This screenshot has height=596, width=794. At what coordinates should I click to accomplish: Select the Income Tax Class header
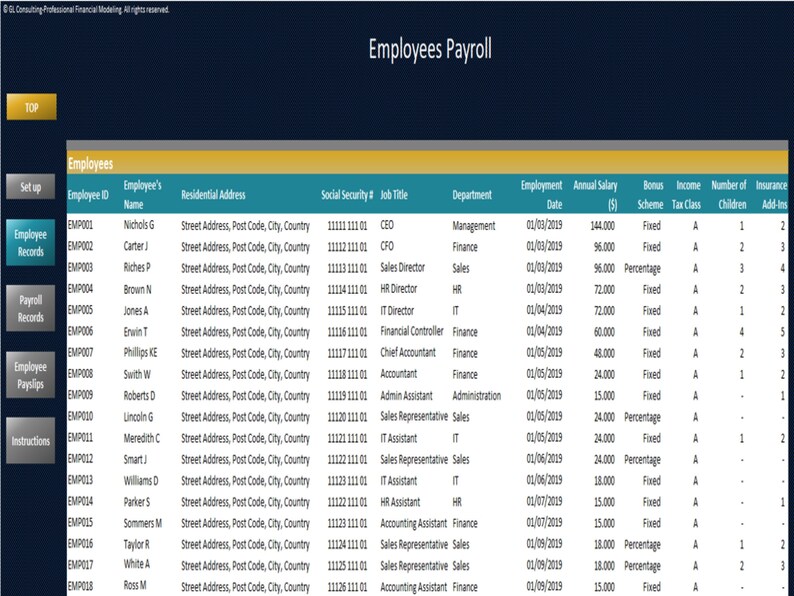pos(686,195)
